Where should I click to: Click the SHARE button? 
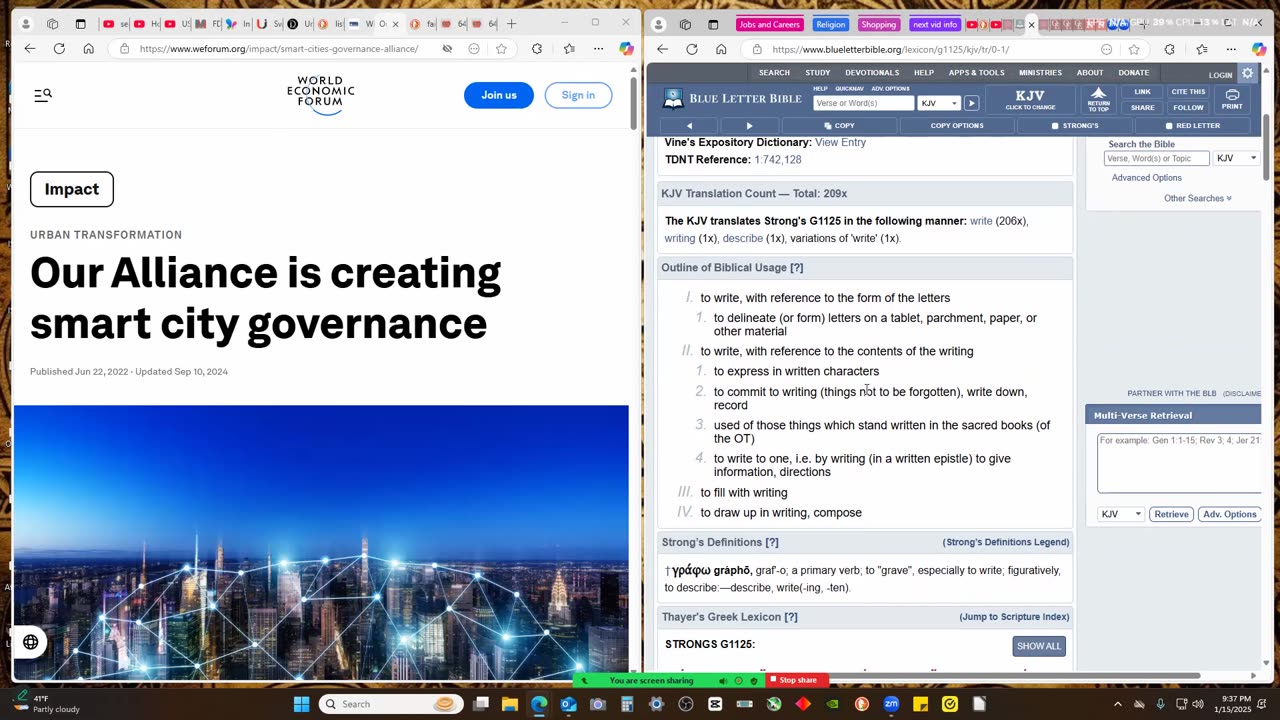click(1142, 107)
